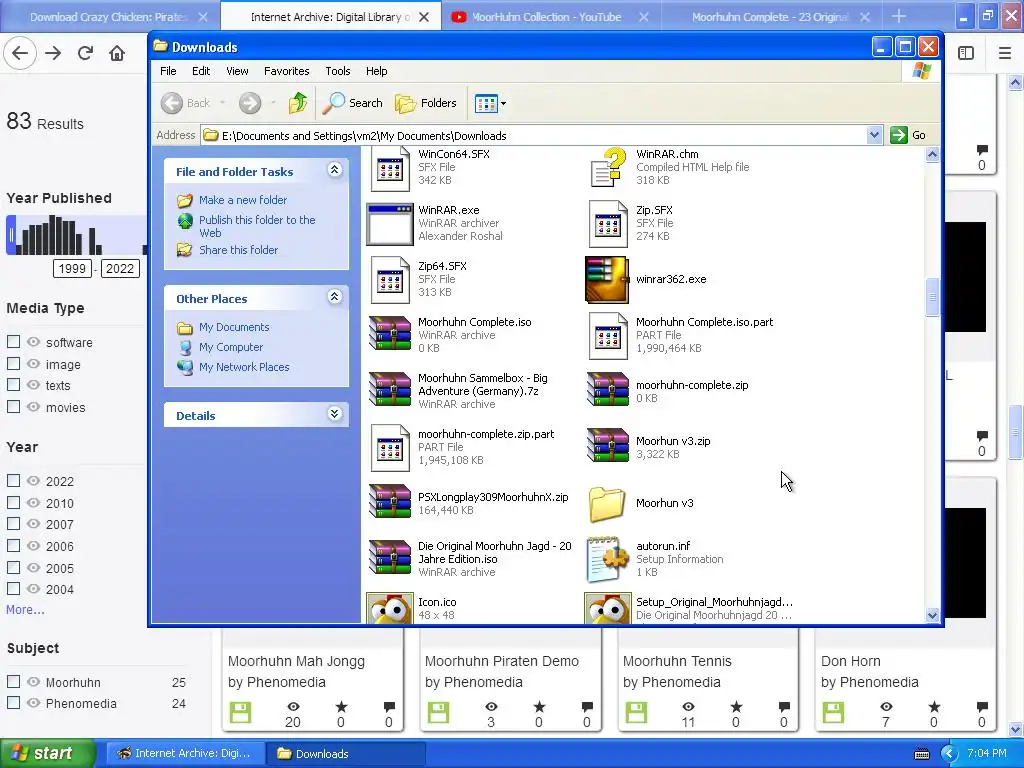Select the autorun.inf setup file icon
Image resolution: width=1024 pixels, height=768 pixels.
click(607, 560)
